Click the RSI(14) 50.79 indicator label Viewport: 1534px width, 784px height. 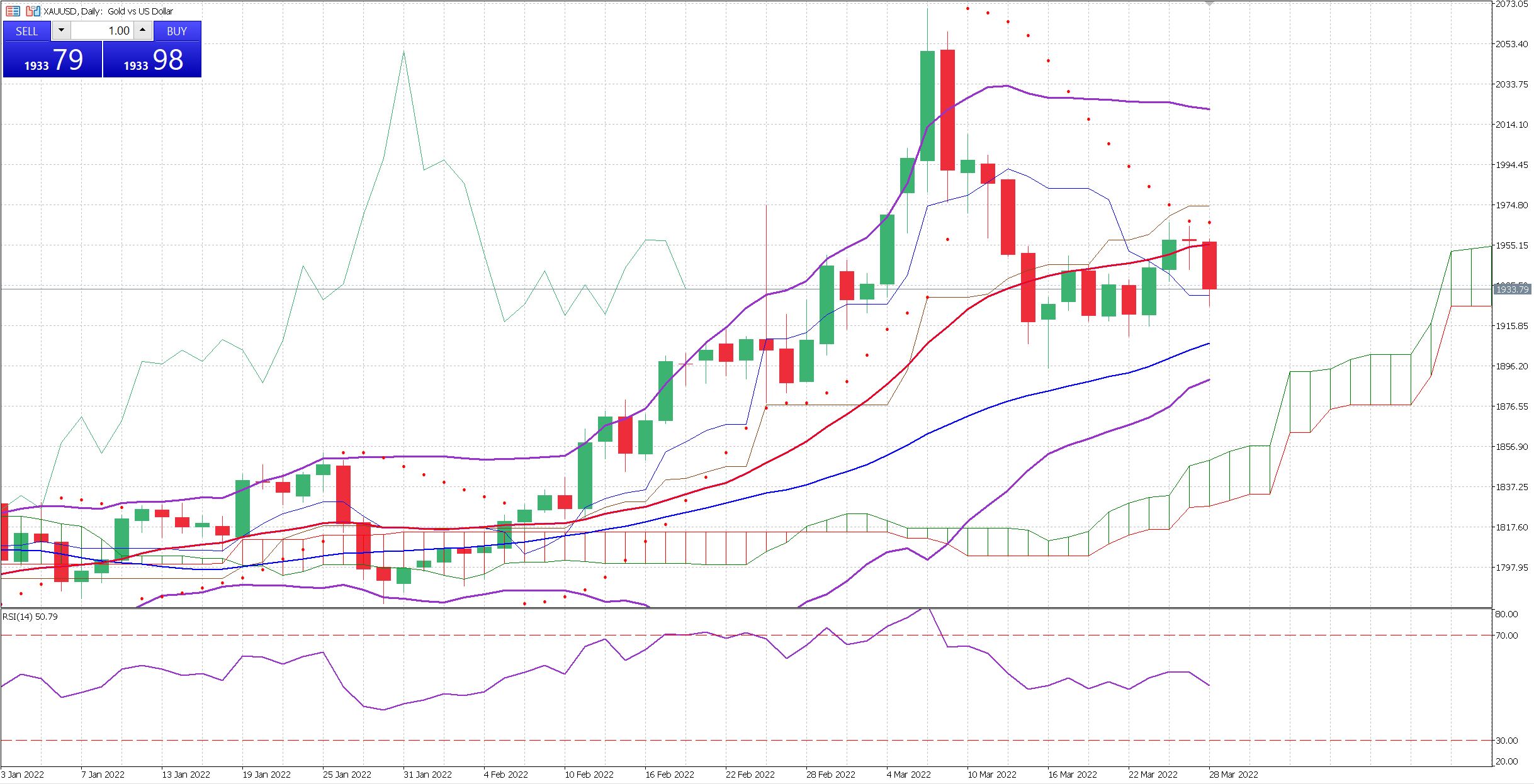coord(30,617)
